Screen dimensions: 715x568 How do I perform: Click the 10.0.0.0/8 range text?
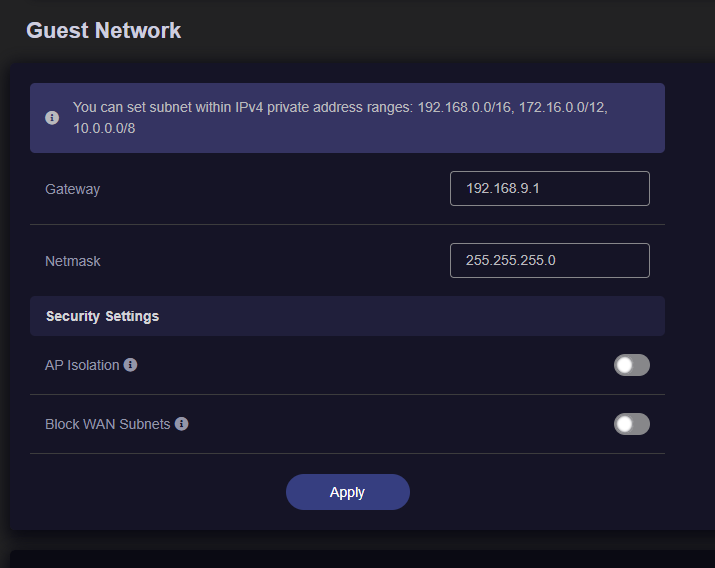tap(104, 129)
